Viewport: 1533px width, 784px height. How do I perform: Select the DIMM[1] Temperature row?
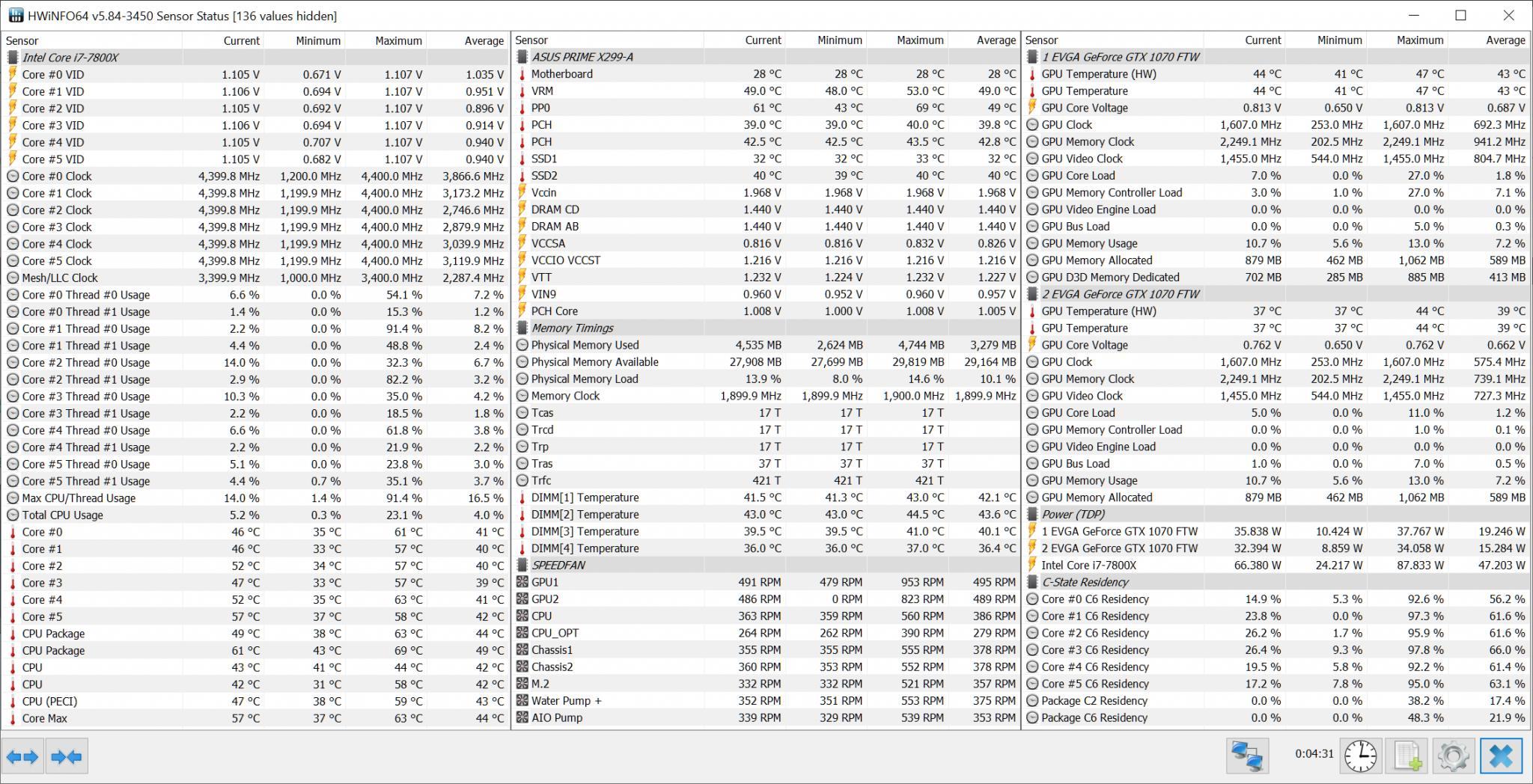point(766,497)
